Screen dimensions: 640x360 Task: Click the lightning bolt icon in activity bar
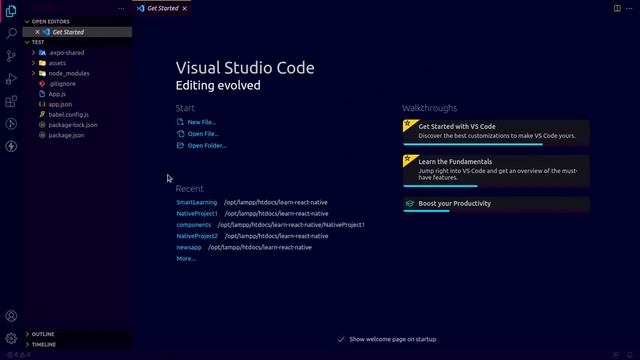(11, 146)
